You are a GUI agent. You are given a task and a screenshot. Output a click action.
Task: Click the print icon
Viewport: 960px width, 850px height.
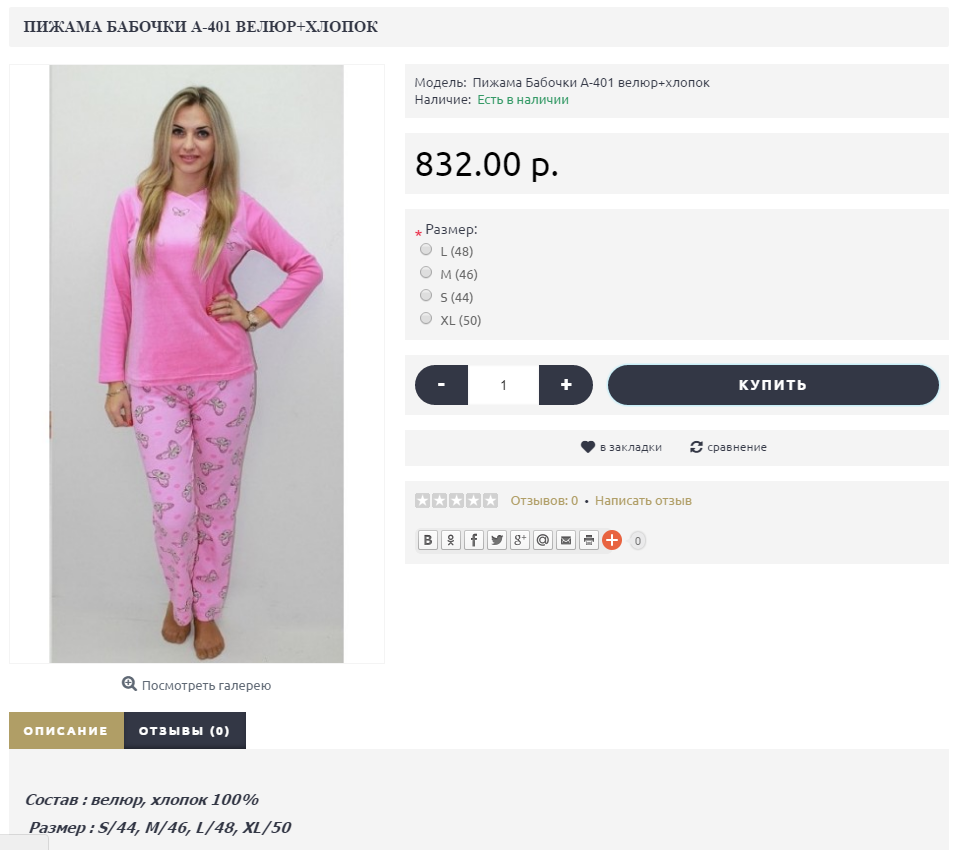click(588, 540)
